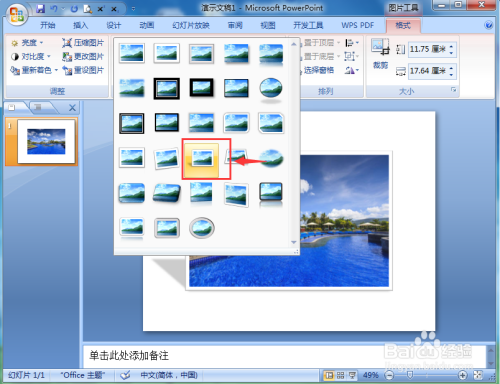Screen dimensions: 500x384
Task: Click the zoom in plus button
Action: pyautogui.click(x=462, y=376)
